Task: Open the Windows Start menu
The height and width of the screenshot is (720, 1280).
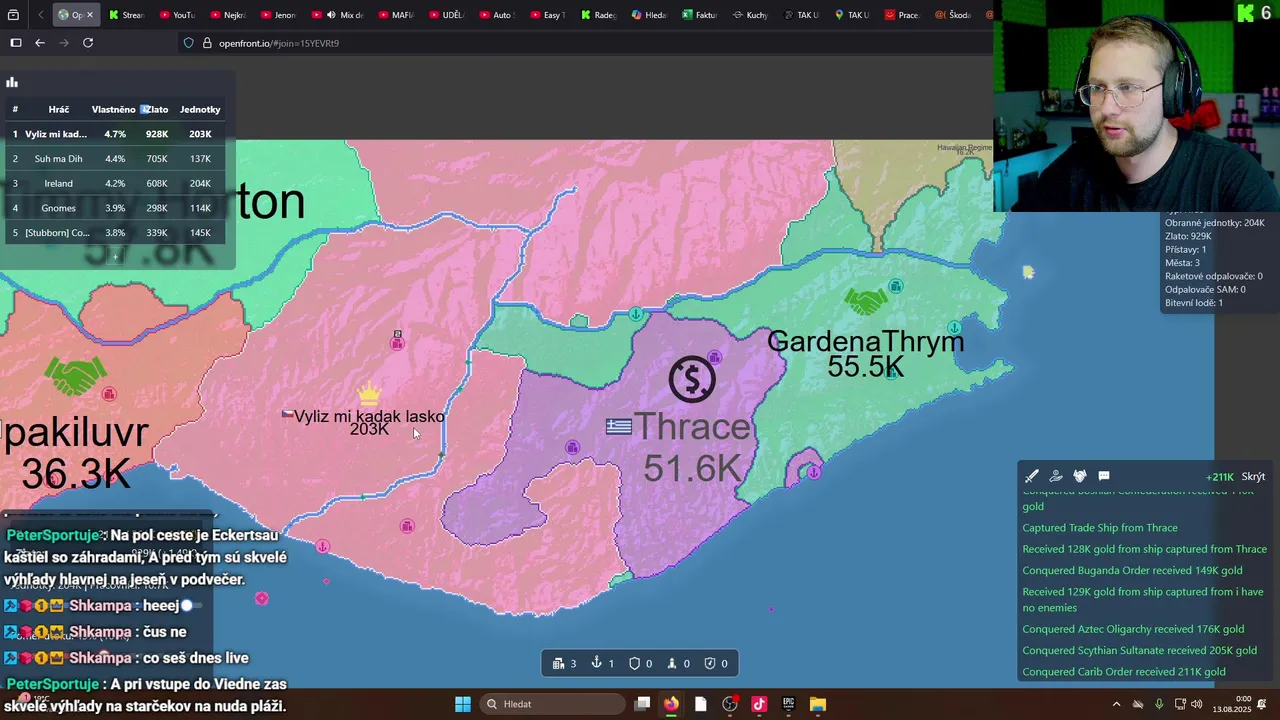Action: click(x=463, y=704)
